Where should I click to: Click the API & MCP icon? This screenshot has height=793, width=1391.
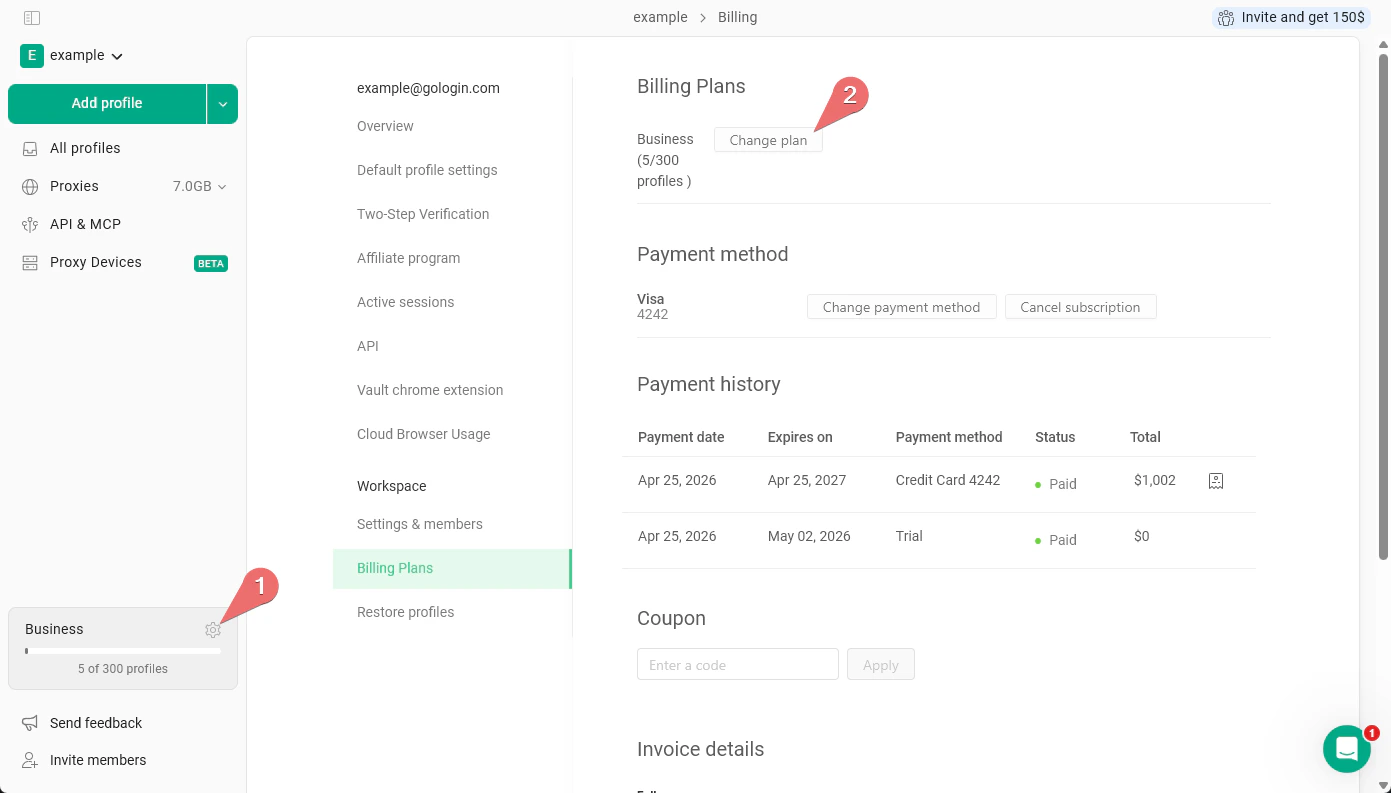tap(30, 225)
